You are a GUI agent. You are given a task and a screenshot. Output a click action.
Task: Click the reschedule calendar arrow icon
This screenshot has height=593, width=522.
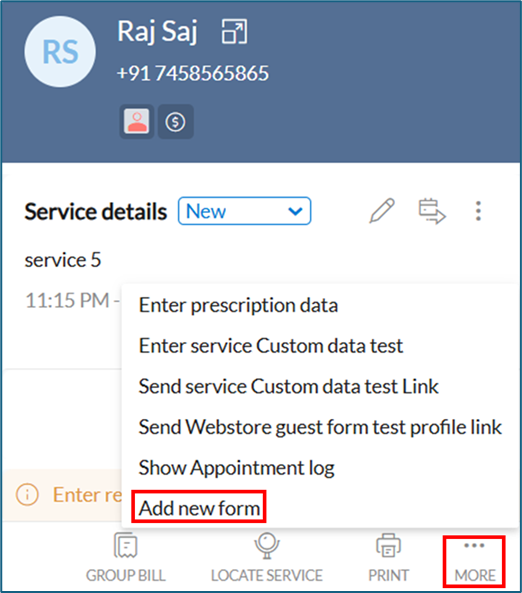point(432,211)
